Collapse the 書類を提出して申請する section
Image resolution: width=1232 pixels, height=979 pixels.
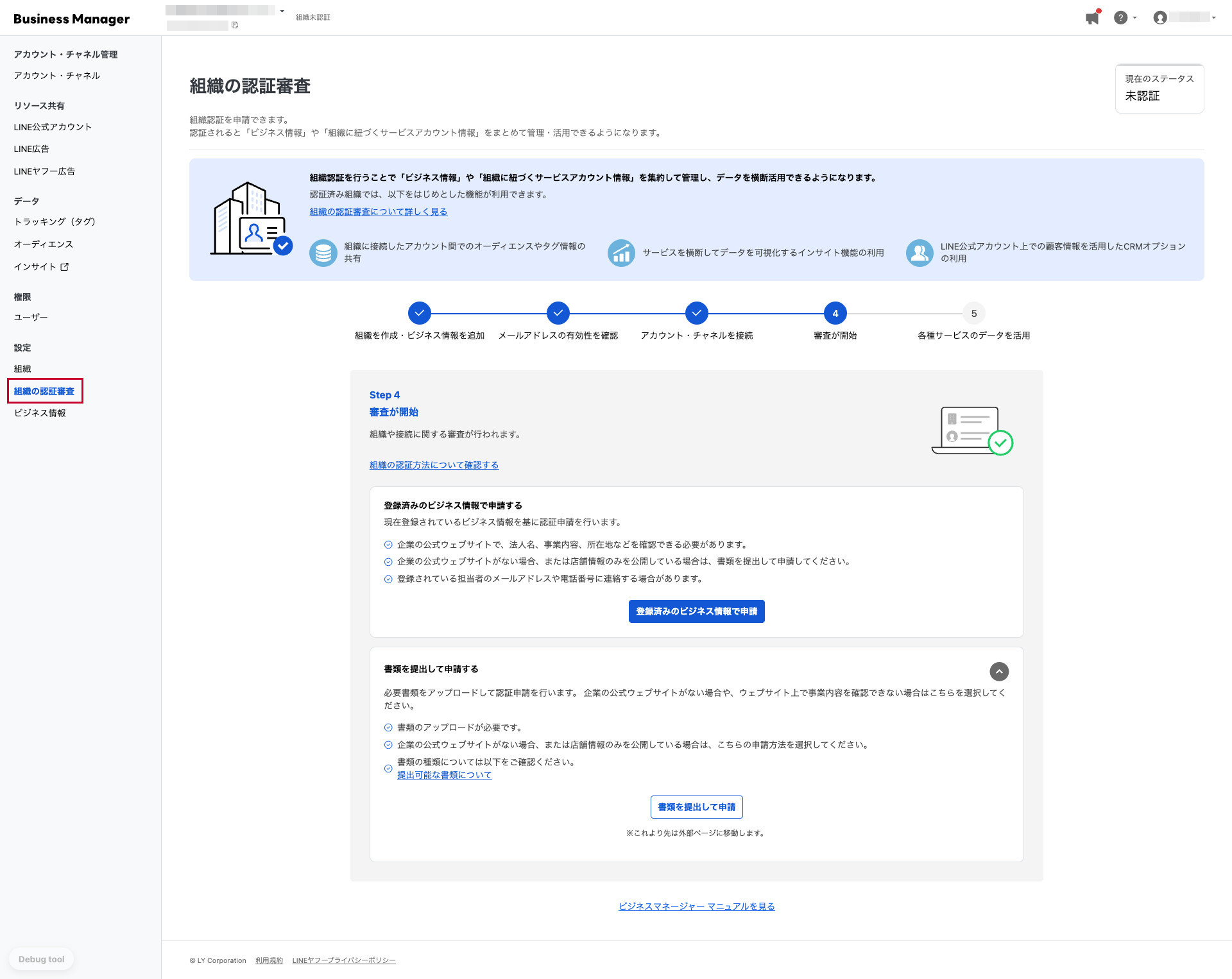(999, 671)
